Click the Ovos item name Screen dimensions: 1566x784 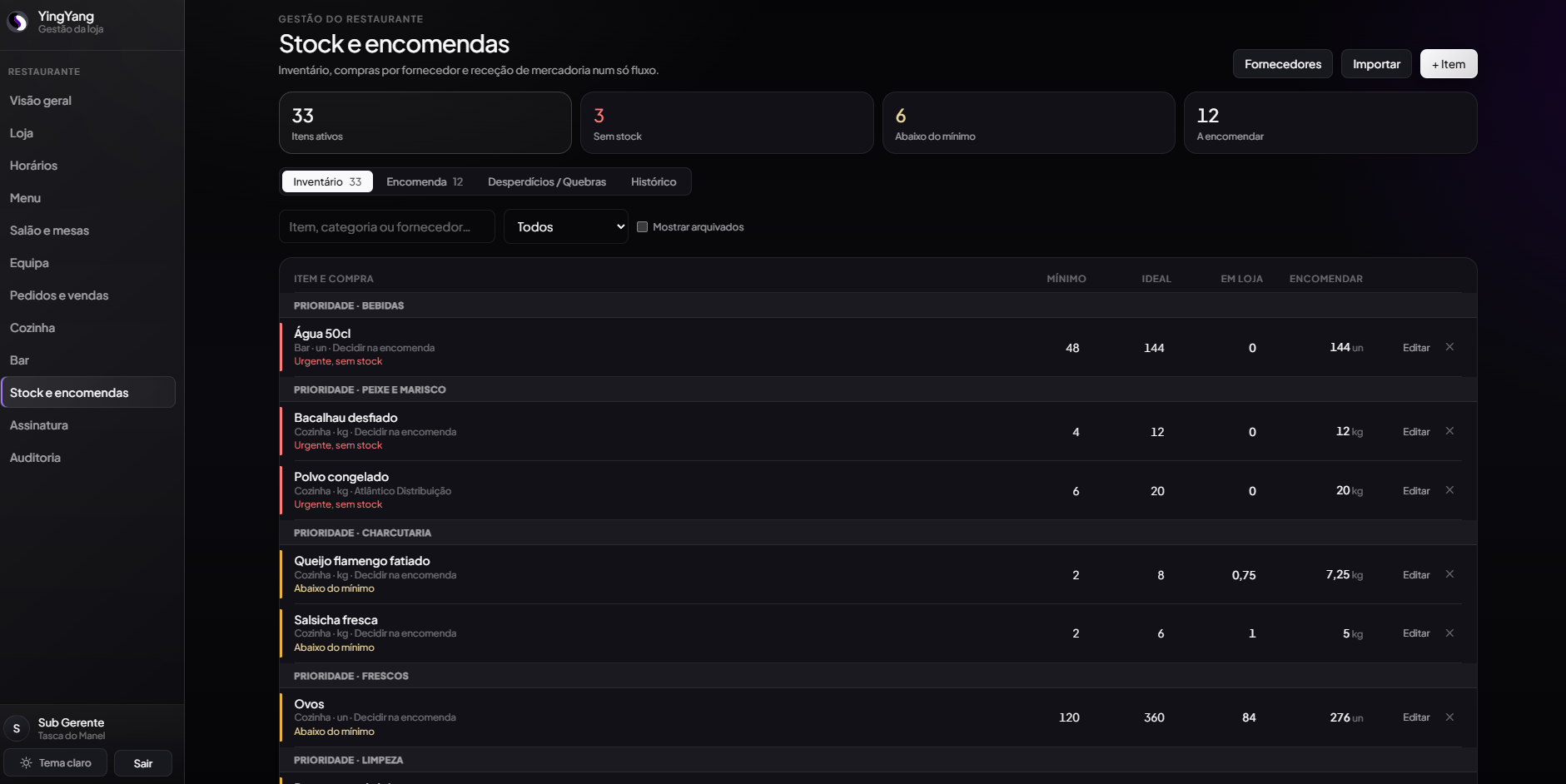point(309,704)
